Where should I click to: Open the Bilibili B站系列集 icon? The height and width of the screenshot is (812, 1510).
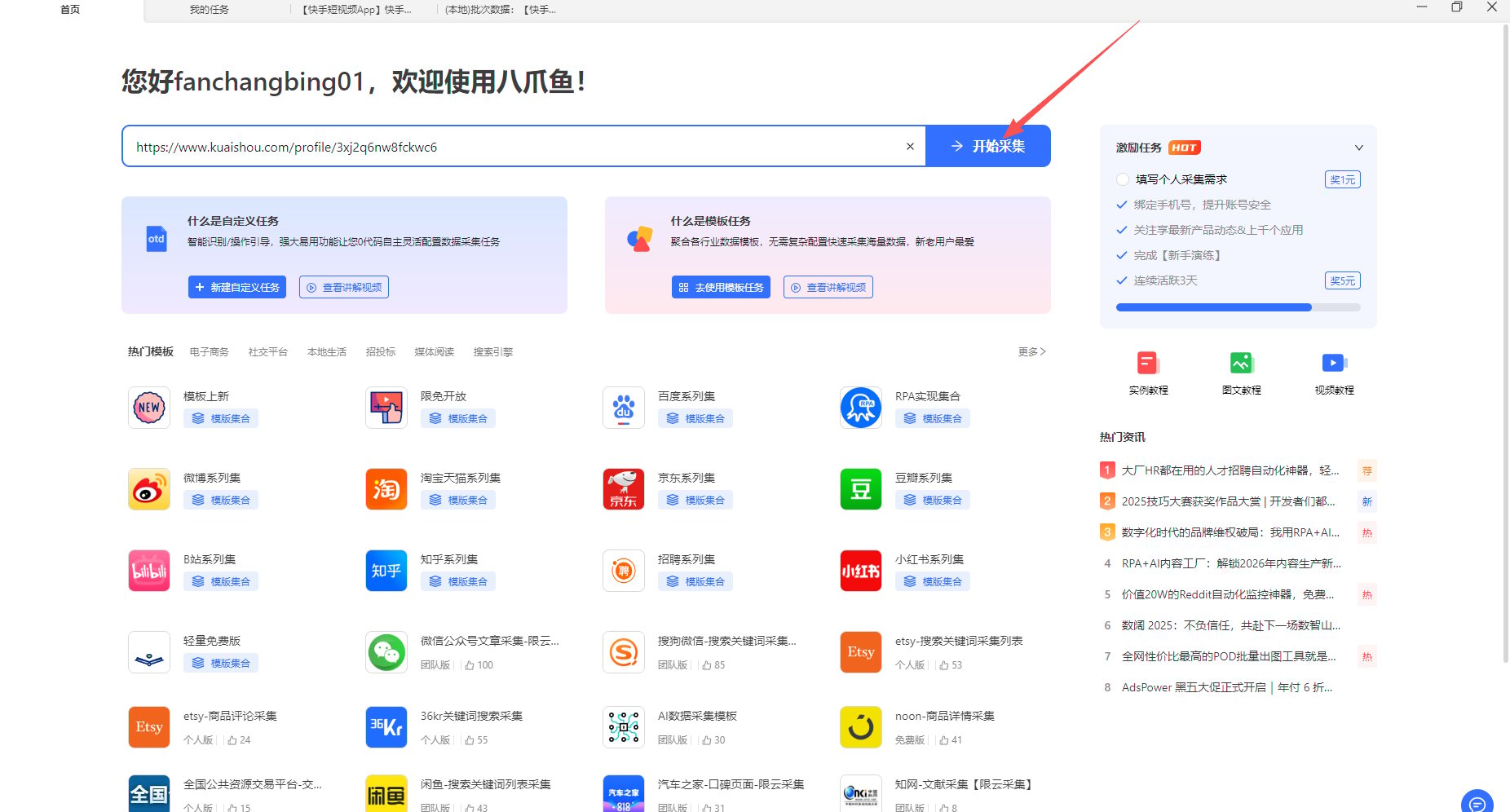point(149,571)
